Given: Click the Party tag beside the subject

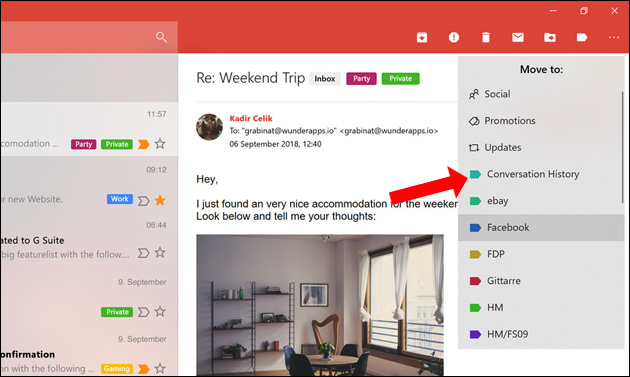Looking at the screenshot, I should click(361, 79).
